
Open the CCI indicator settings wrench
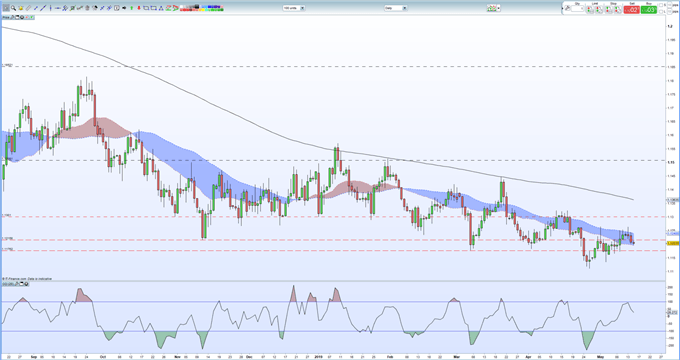(x=15, y=284)
